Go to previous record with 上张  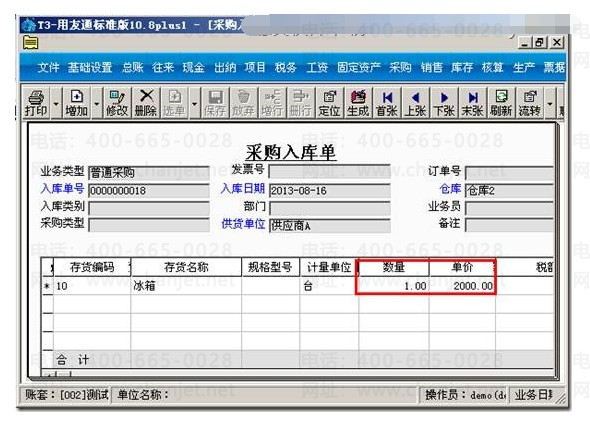click(415, 103)
